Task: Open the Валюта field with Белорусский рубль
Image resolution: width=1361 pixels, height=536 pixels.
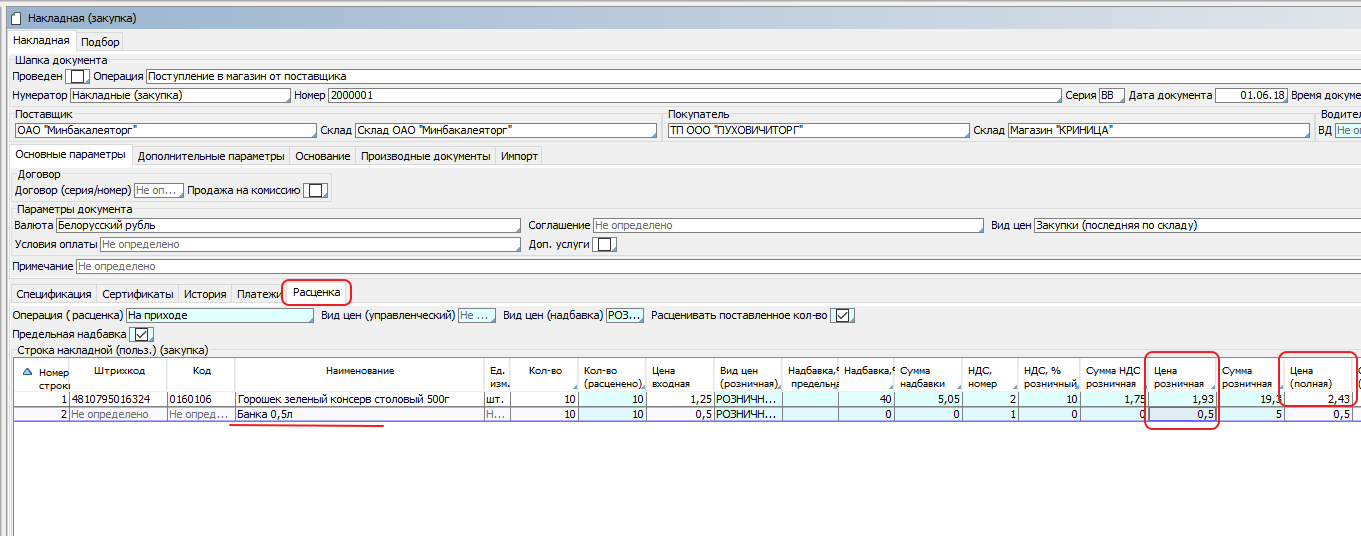Action: point(288,226)
